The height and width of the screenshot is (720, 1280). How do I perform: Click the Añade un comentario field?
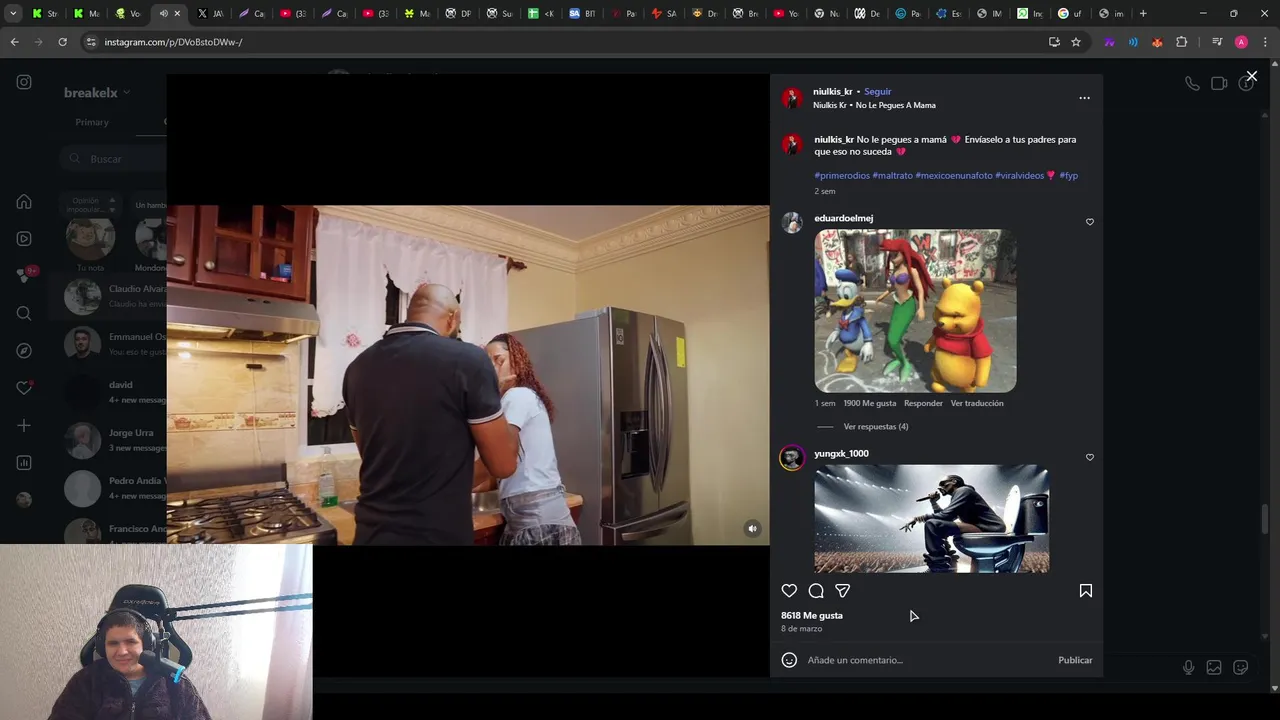coord(927,660)
